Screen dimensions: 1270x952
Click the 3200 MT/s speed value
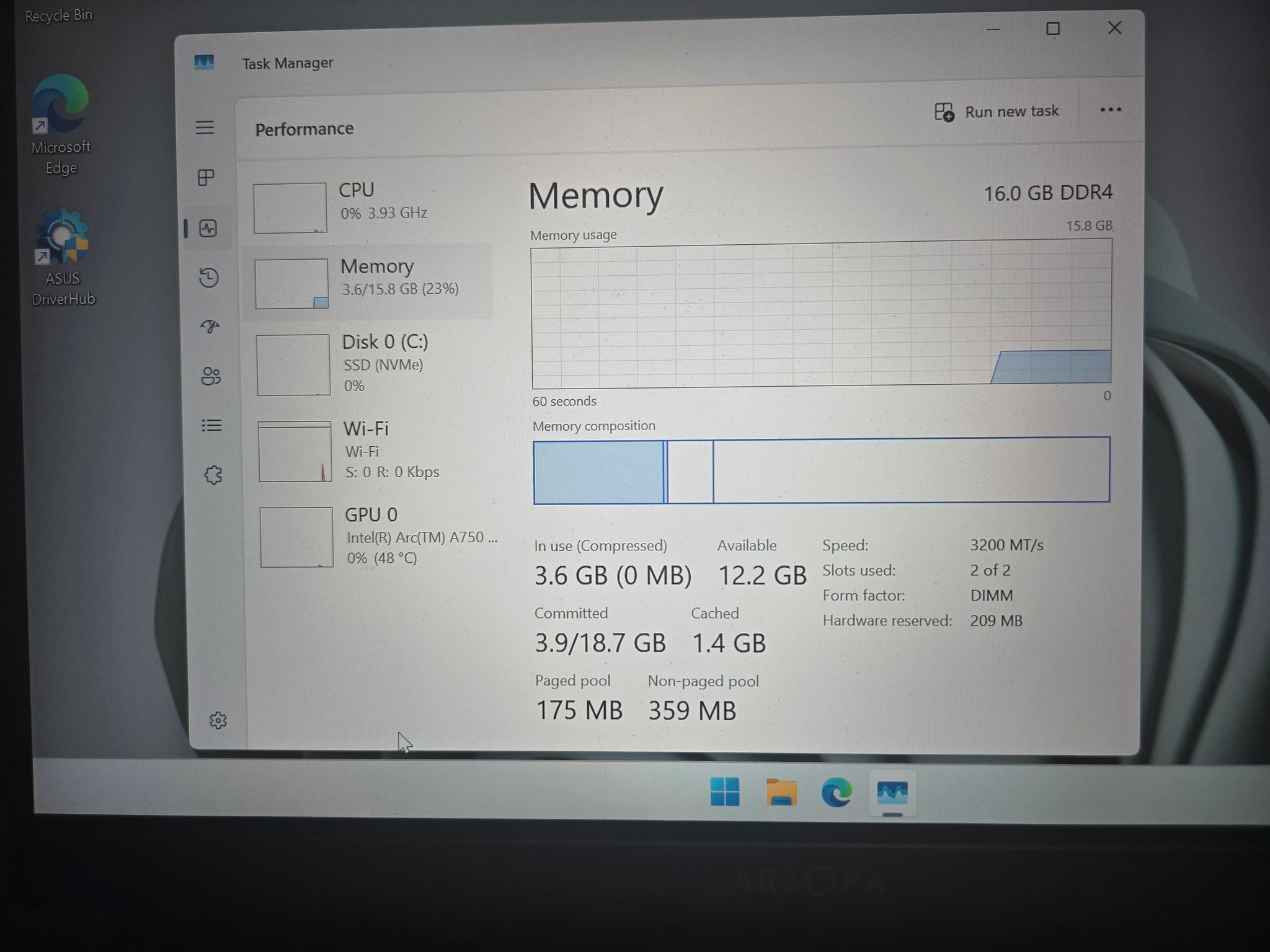pos(1006,545)
